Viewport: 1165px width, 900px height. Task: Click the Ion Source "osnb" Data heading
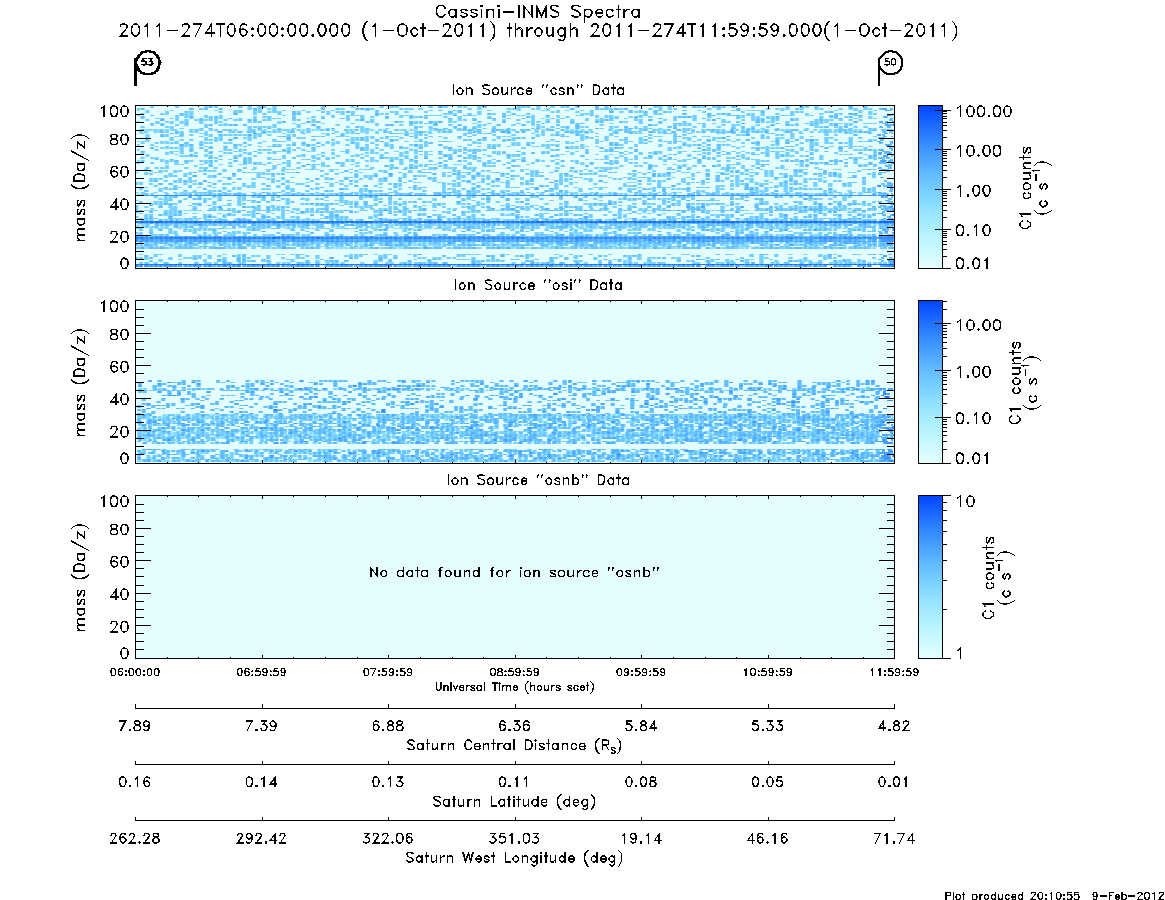point(538,480)
